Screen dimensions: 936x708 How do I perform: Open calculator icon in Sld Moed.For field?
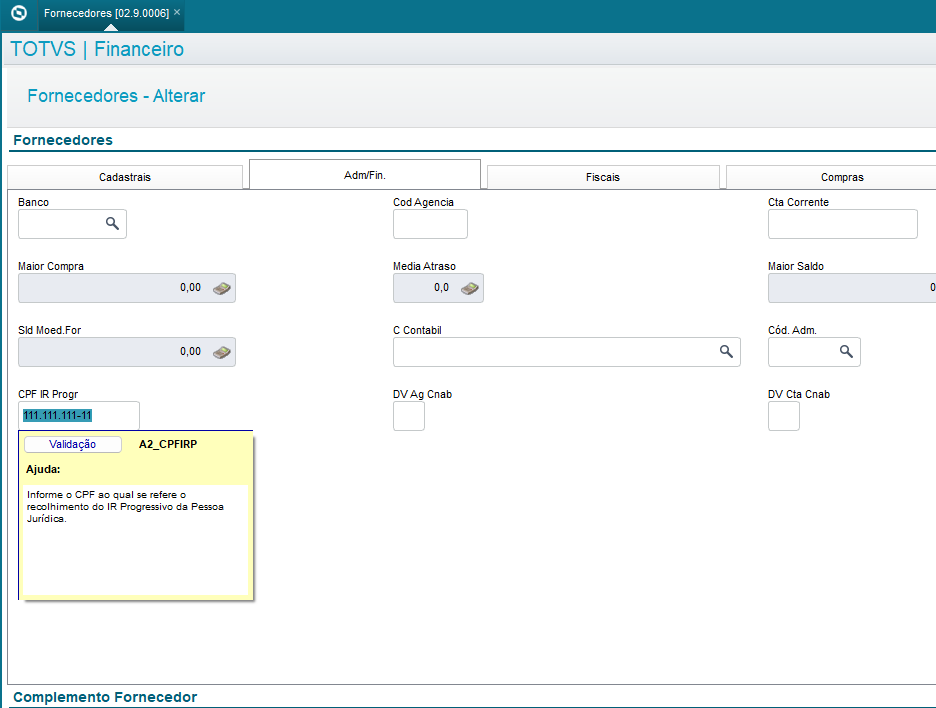pos(221,352)
